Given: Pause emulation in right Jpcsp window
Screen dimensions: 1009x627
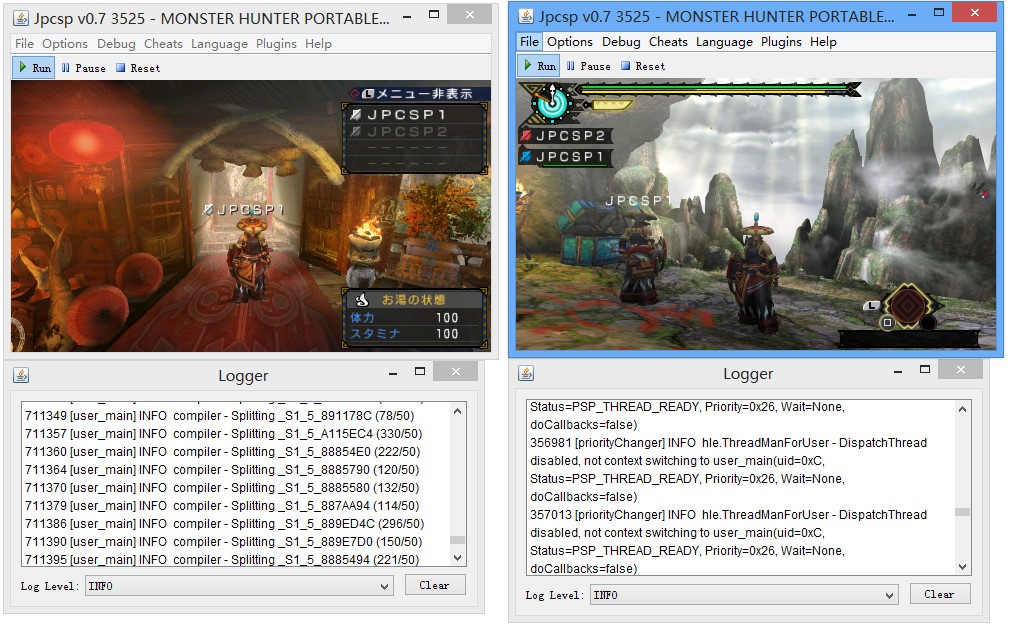Looking at the screenshot, I should click(x=588, y=66).
